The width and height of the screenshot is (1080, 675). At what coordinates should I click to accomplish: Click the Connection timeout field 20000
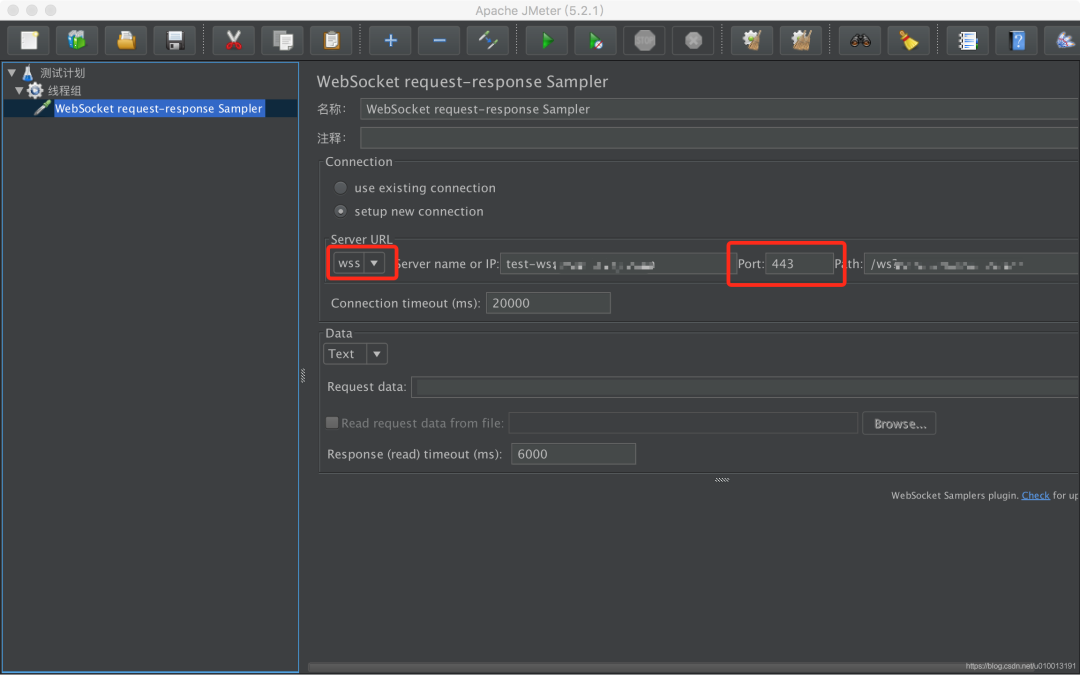[x=548, y=303]
